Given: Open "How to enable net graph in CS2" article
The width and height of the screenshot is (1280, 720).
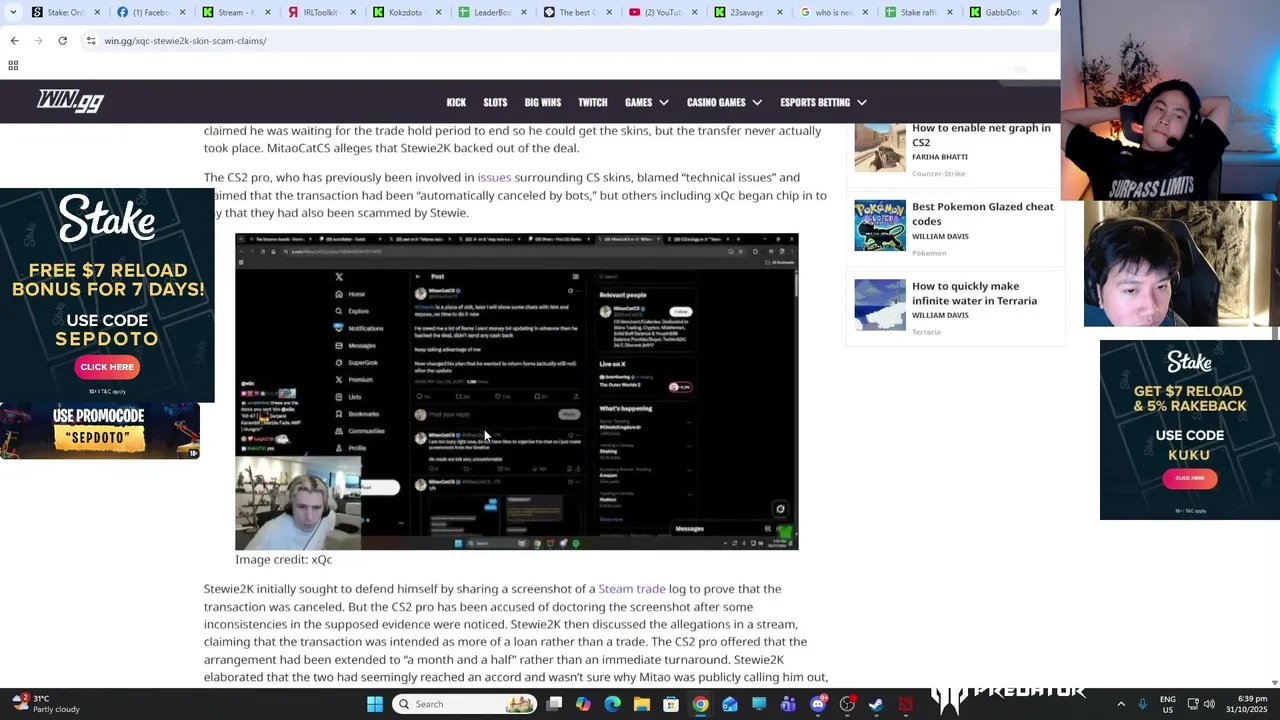Looking at the screenshot, I should [x=981, y=135].
